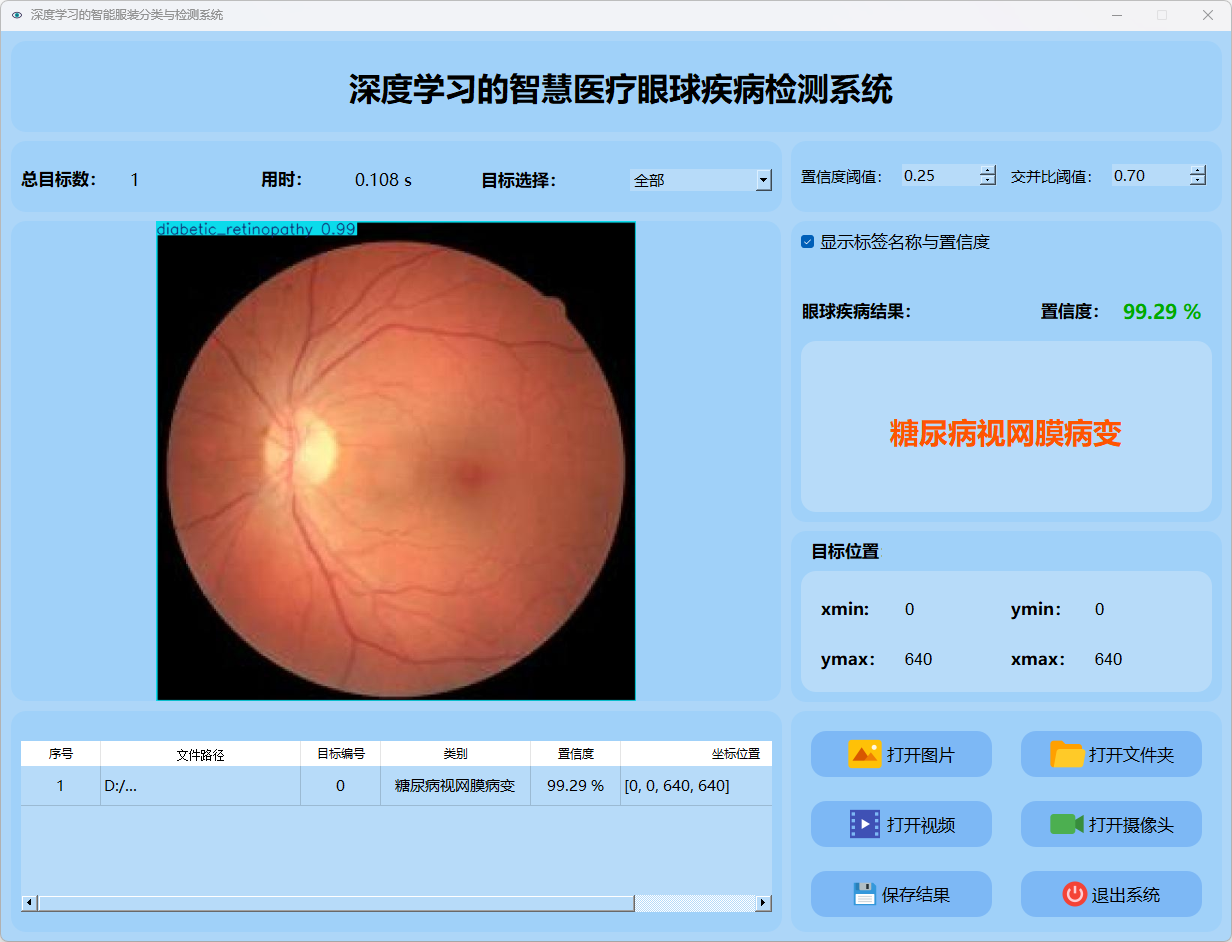Increase the confidence threshold with up arrow
The width and height of the screenshot is (1232, 942).
(988, 170)
